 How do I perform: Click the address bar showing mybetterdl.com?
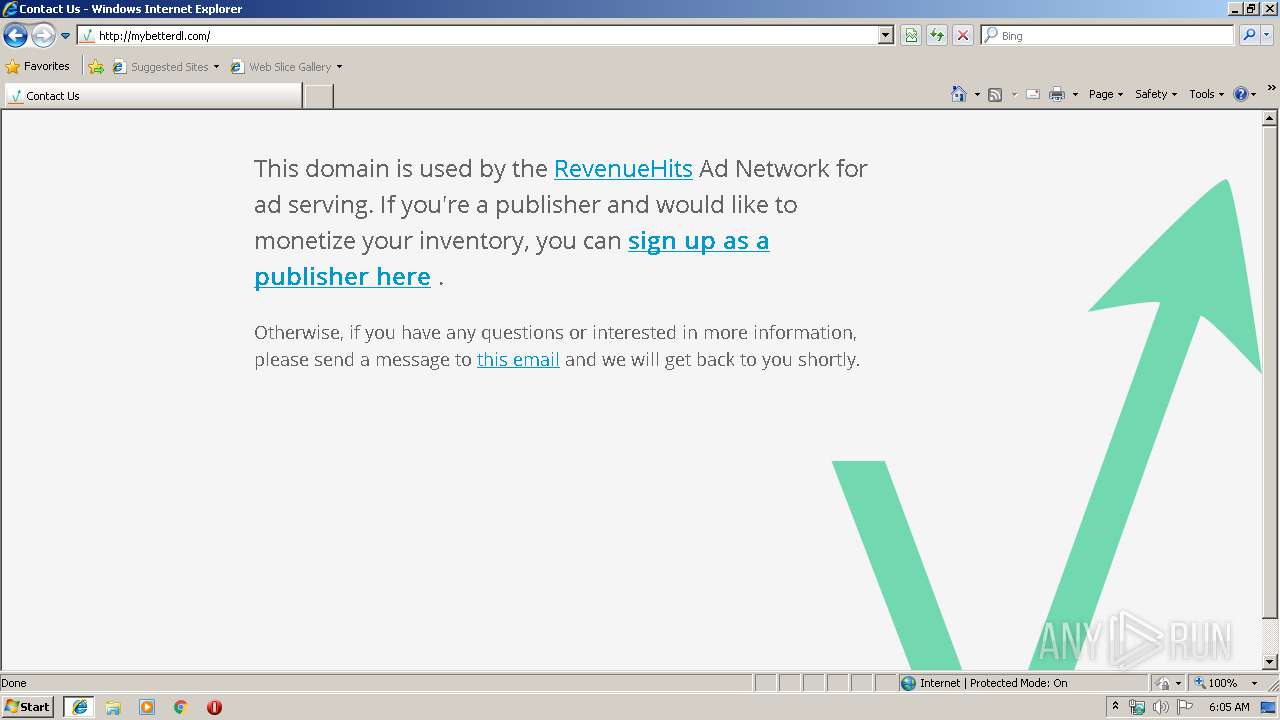coord(478,36)
